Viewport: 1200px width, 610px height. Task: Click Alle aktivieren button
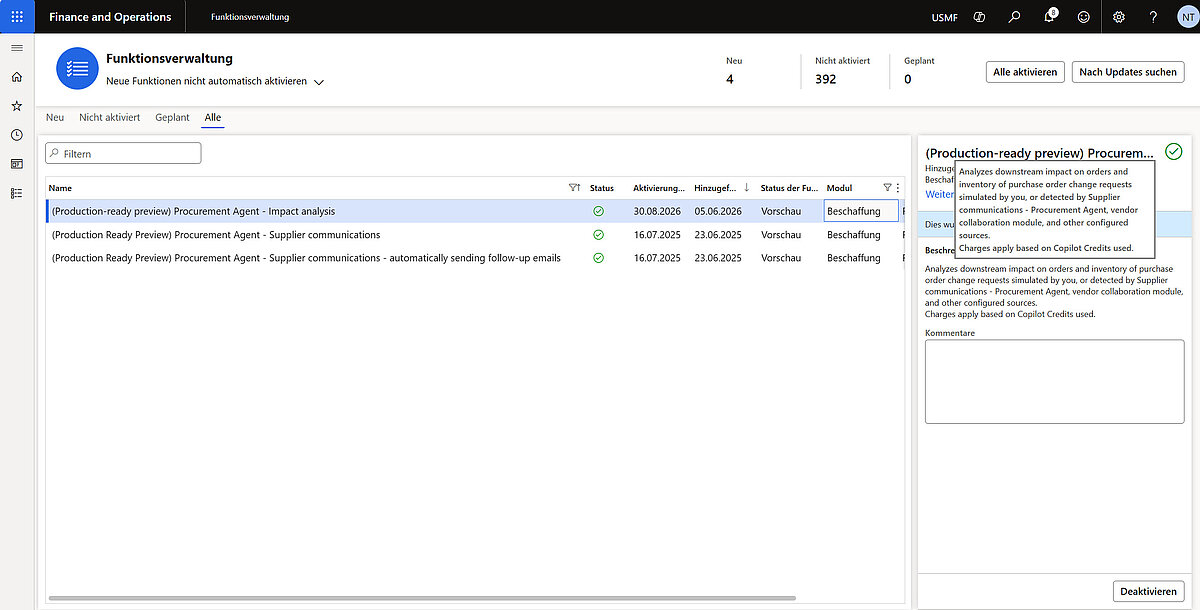click(x=1025, y=72)
